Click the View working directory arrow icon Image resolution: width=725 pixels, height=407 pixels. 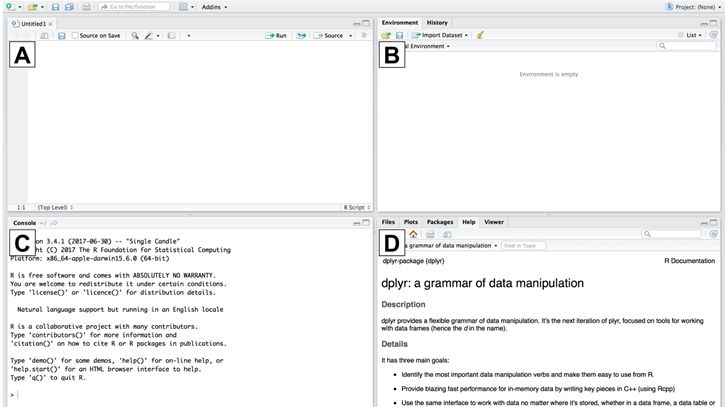point(54,223)
